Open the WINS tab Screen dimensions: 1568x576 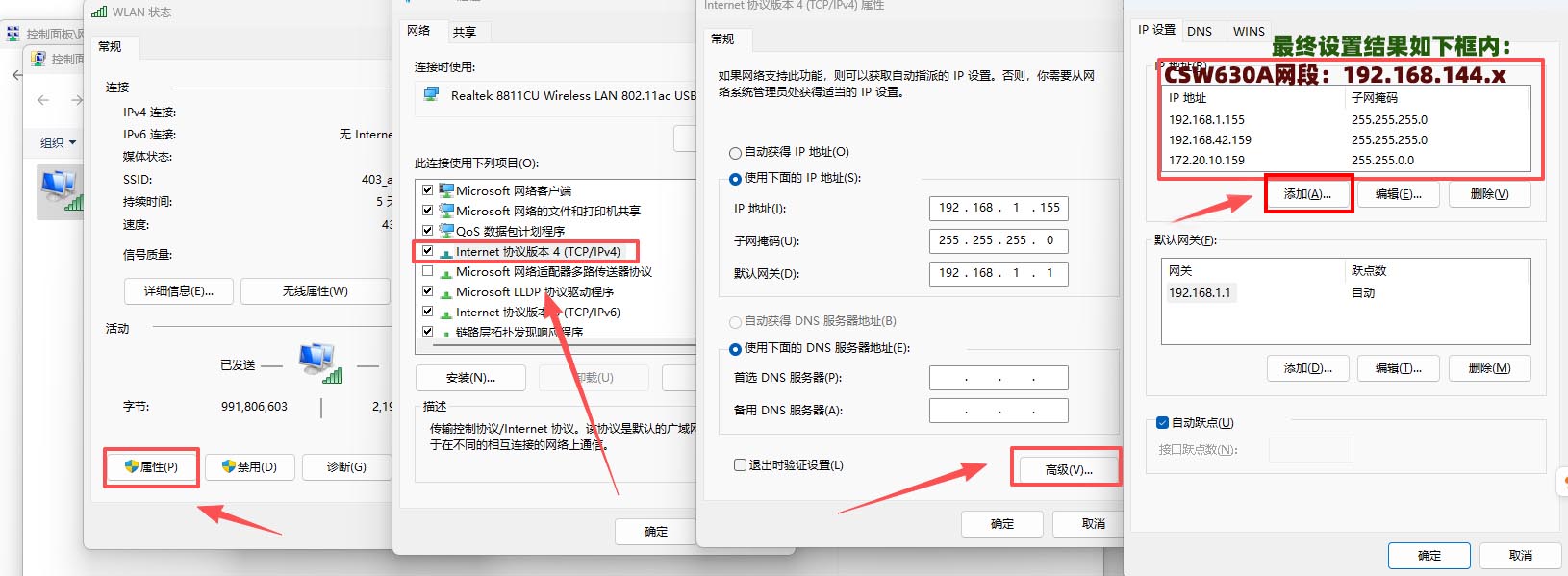tap(1249, 31)
